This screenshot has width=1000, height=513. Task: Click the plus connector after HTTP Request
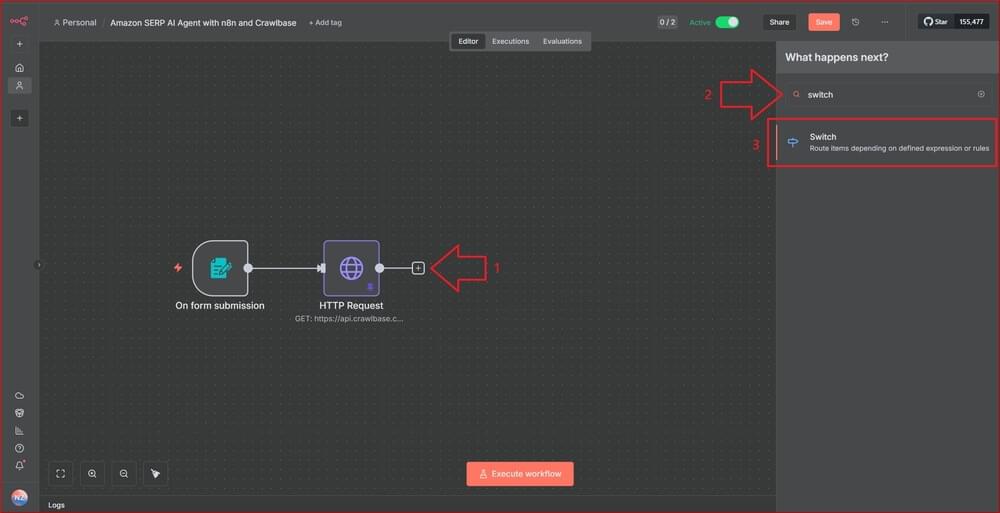coord(418,268)
